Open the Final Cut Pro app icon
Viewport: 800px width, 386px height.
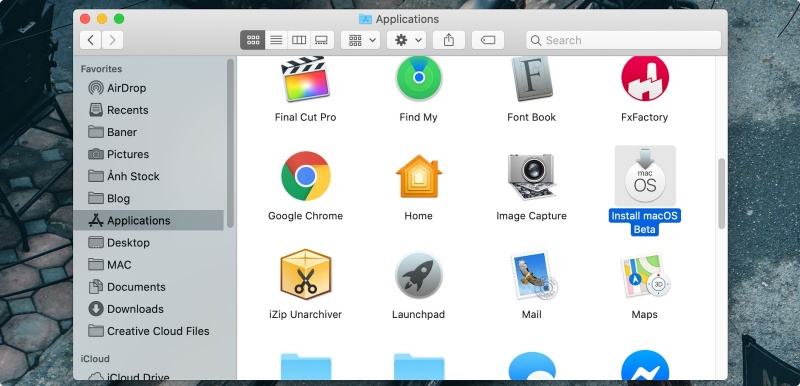click(305, 79)
